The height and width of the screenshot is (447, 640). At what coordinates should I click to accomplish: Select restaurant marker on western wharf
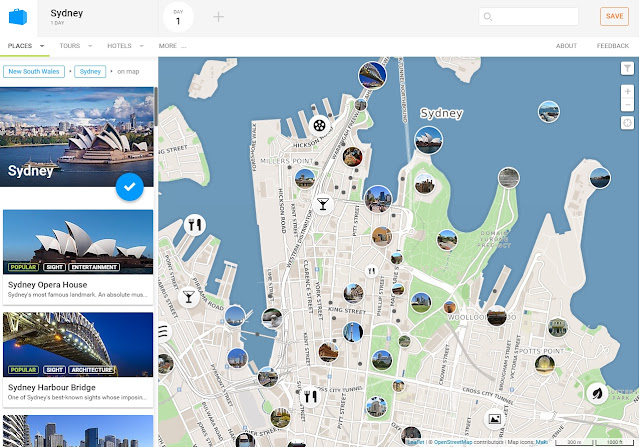[x=194, y=225]
